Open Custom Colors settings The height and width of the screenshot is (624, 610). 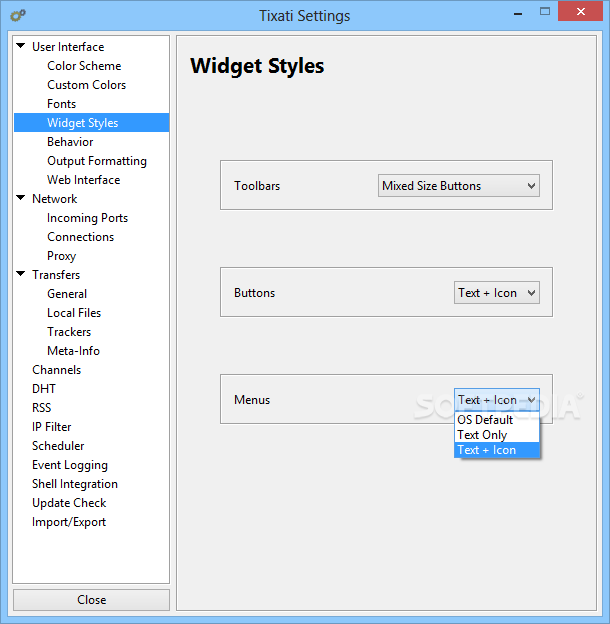tap(86, 85)
